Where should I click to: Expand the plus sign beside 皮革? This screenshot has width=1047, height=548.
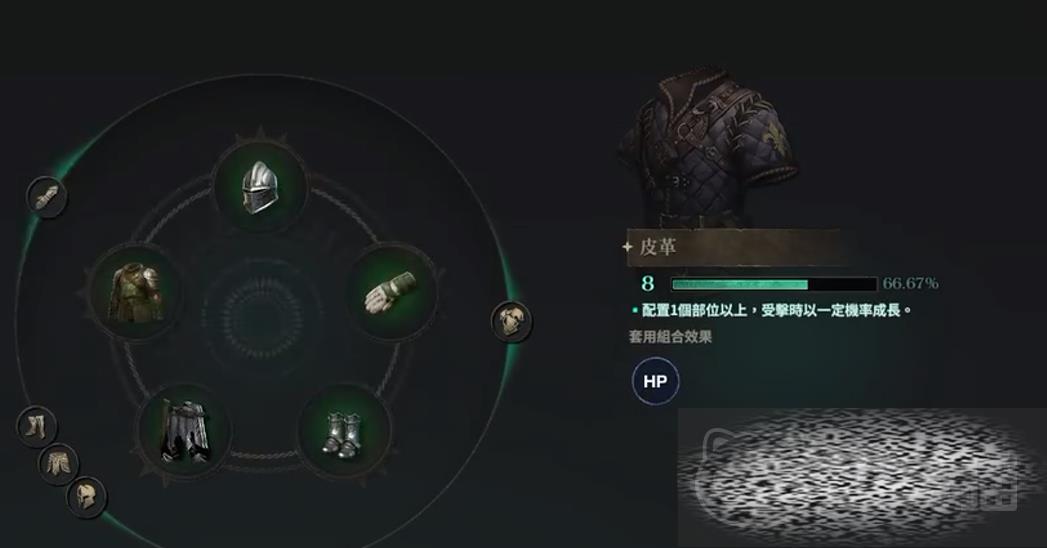(x=627, y=247)
